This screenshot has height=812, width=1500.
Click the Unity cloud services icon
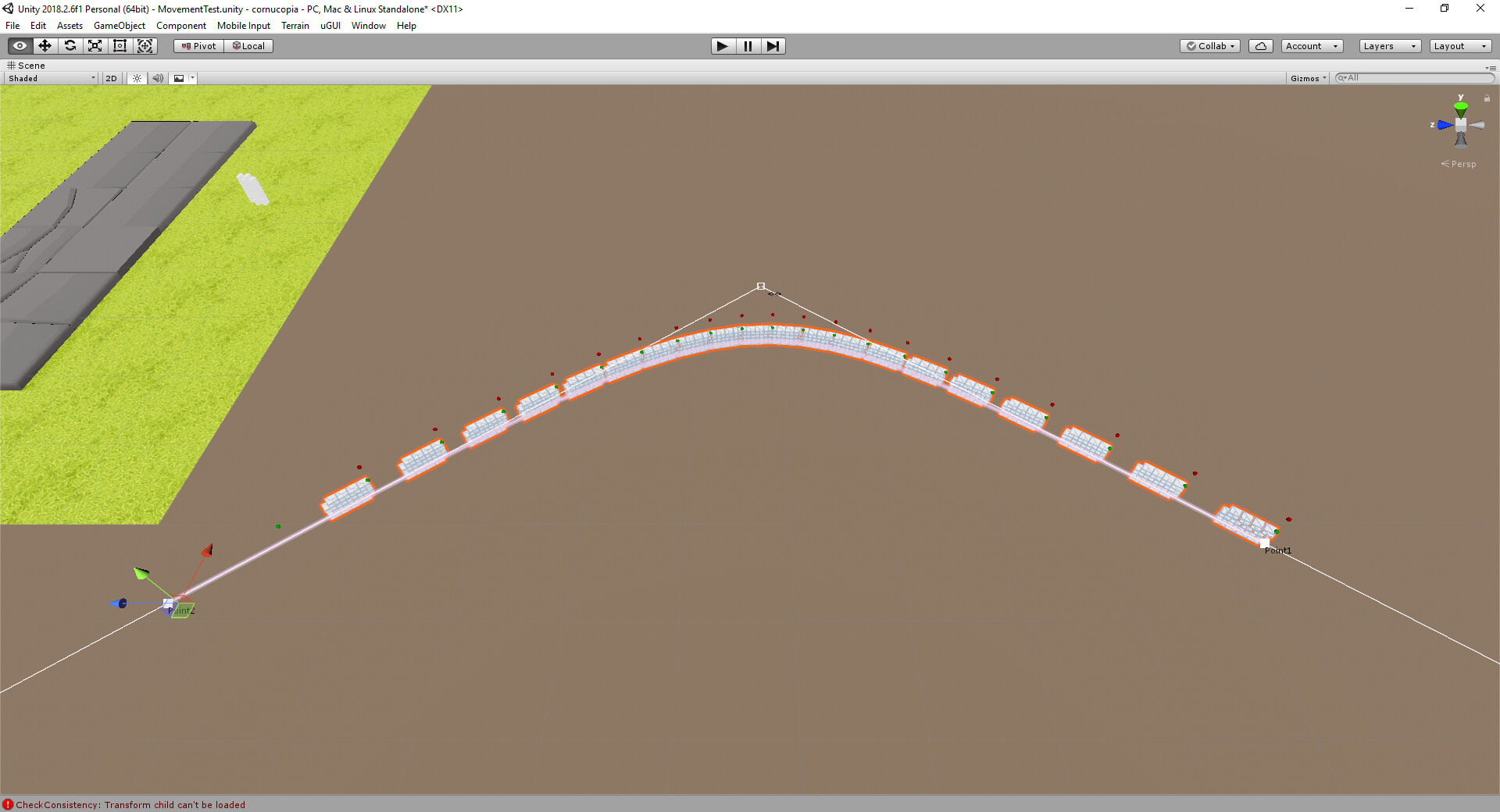pyautogui.click(x=1260, y=46)
